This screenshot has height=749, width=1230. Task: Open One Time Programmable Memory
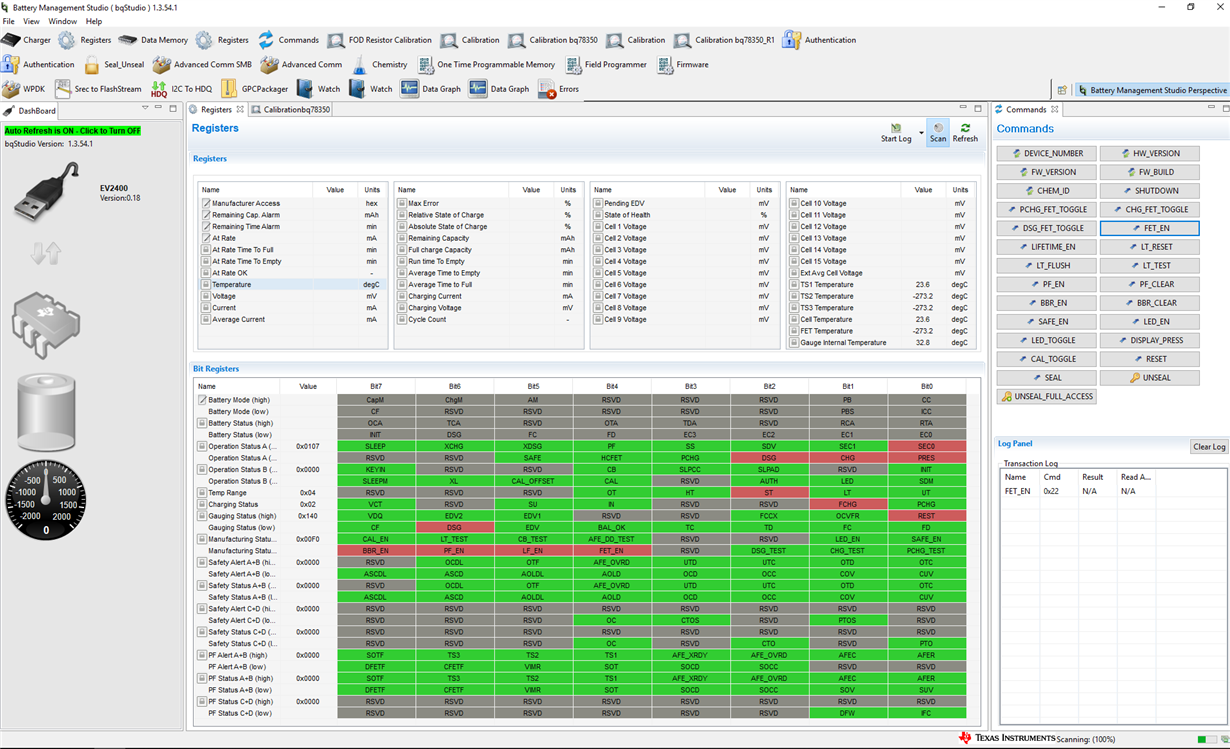point(486,64)
